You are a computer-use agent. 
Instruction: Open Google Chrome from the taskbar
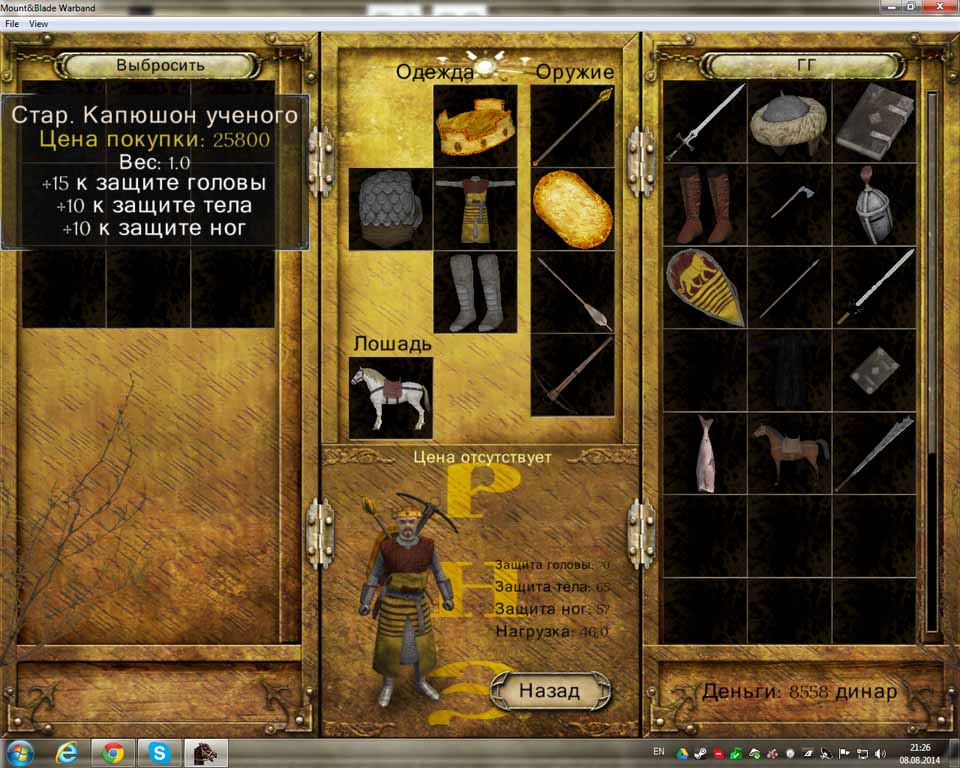112,752
